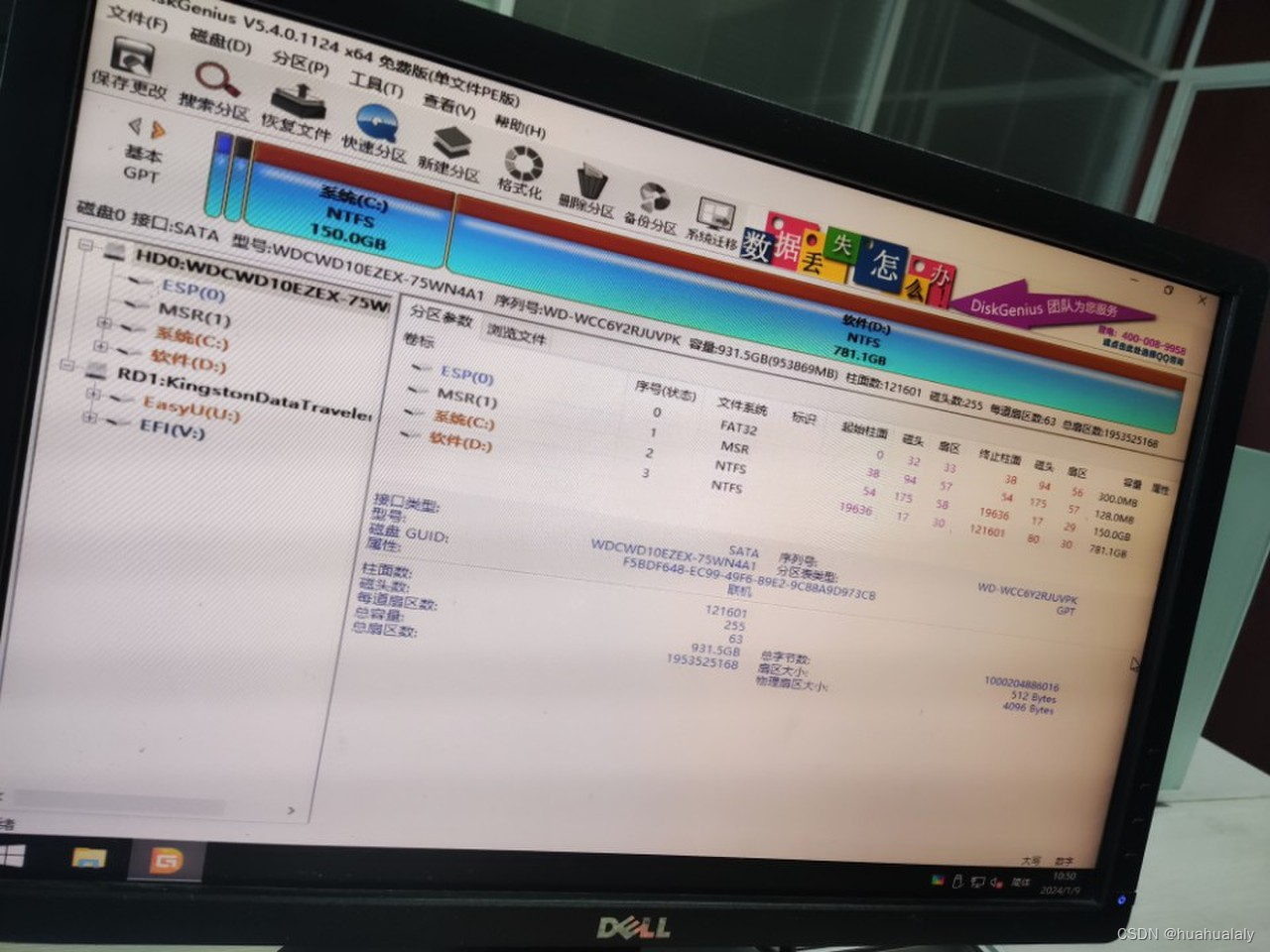Select EasyU(U:) in the disk tree
The width and height of the screenshot is (1270, 952).
tap(191, 408)
